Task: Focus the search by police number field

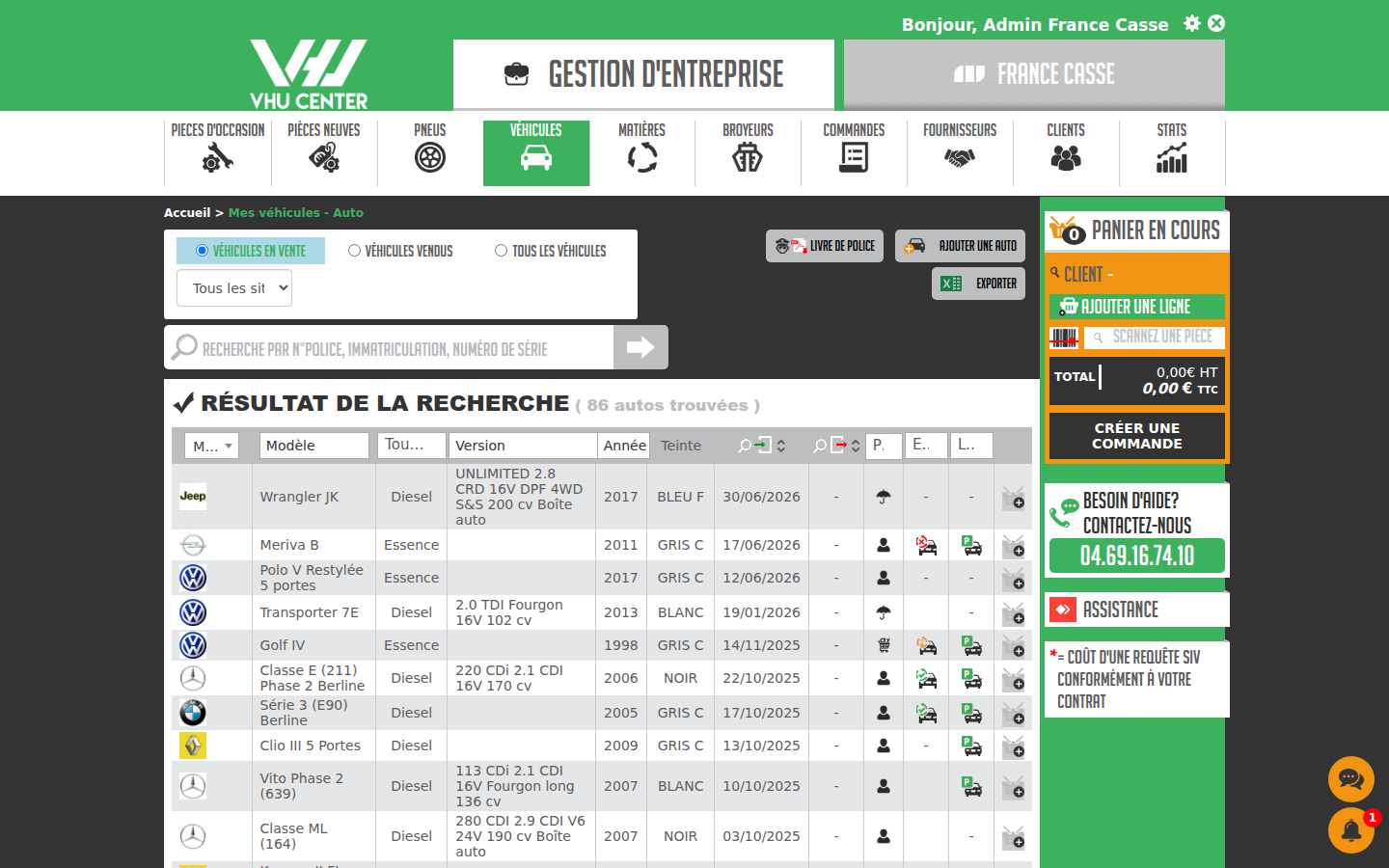Action: click(390, 348)
